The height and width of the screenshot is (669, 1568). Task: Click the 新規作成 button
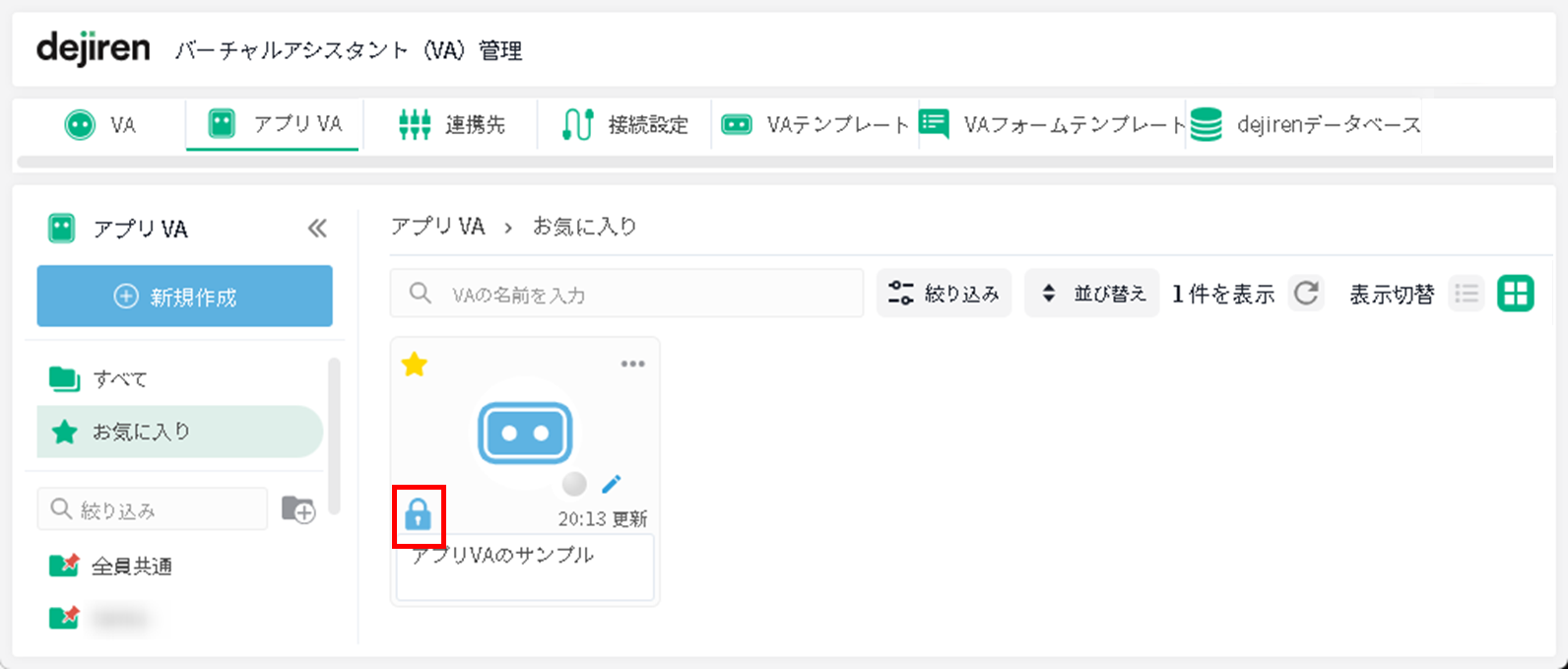tap(185, 297)
